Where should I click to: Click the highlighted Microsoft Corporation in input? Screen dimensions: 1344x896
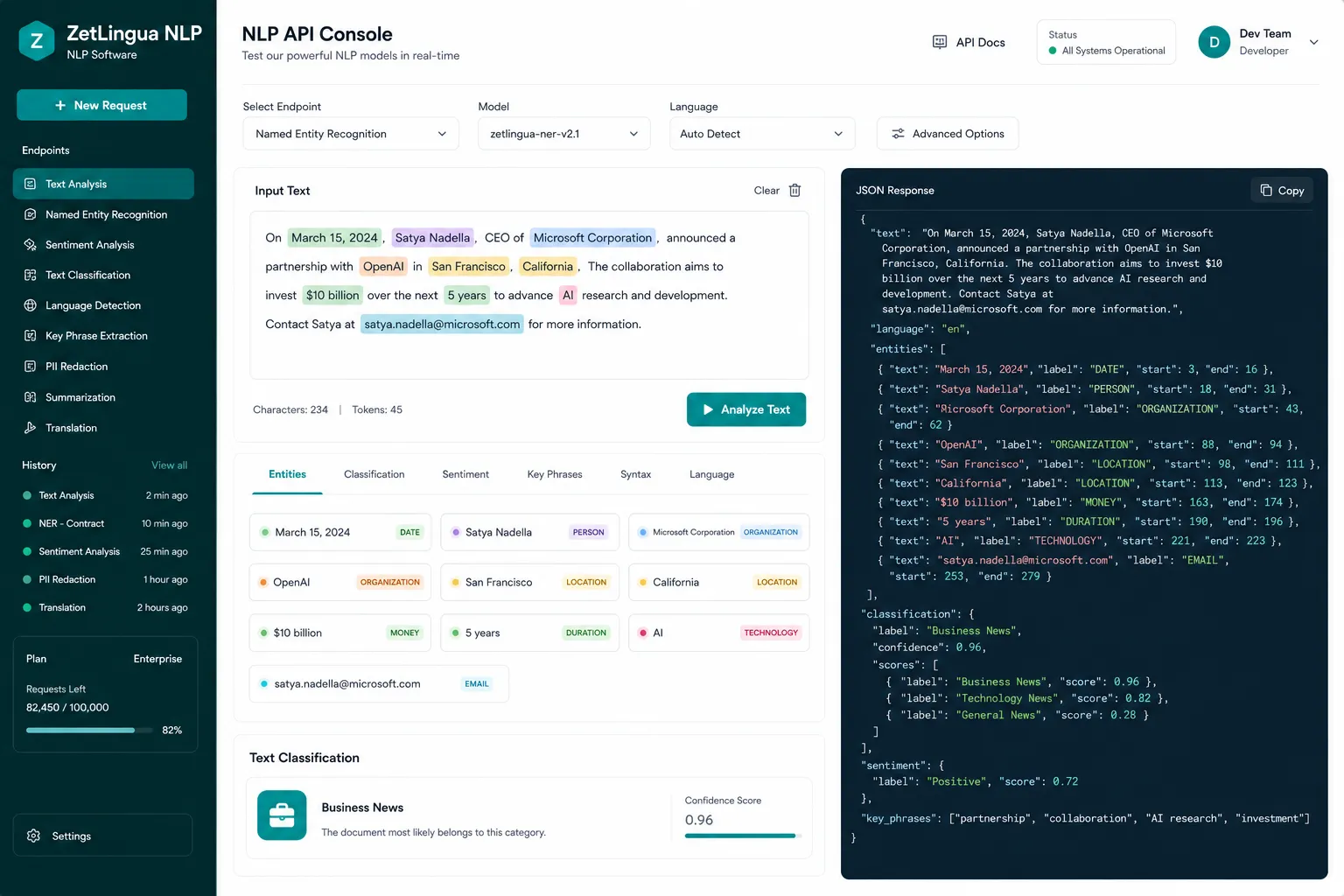point(592,238)
